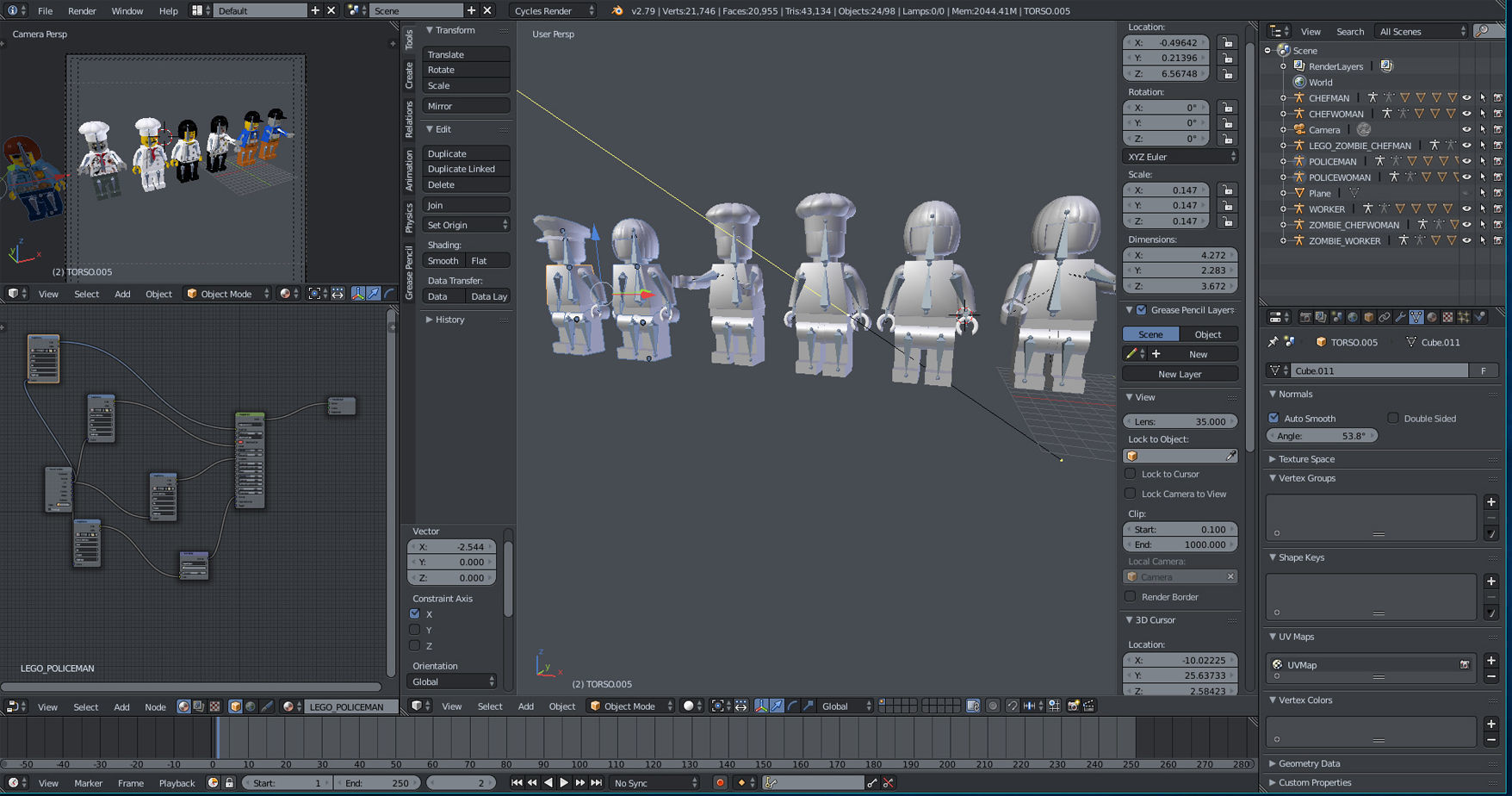Open the Scene properties tab icon
This screenshot has height=796, width=1512.
point(1337,317)
